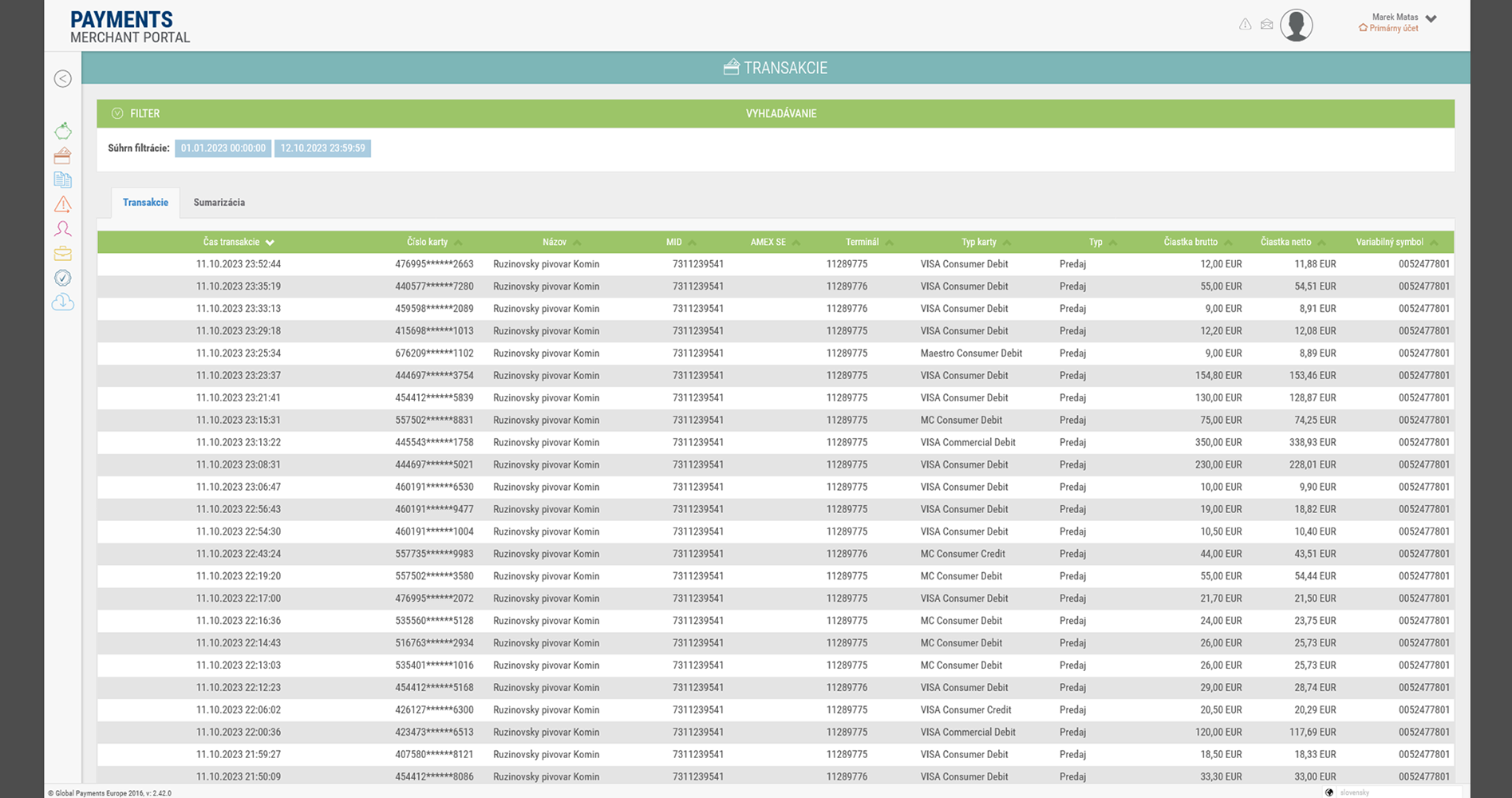
Task: Click the 350,00 EUR gross amount
Action: (x=1218, y=443)
